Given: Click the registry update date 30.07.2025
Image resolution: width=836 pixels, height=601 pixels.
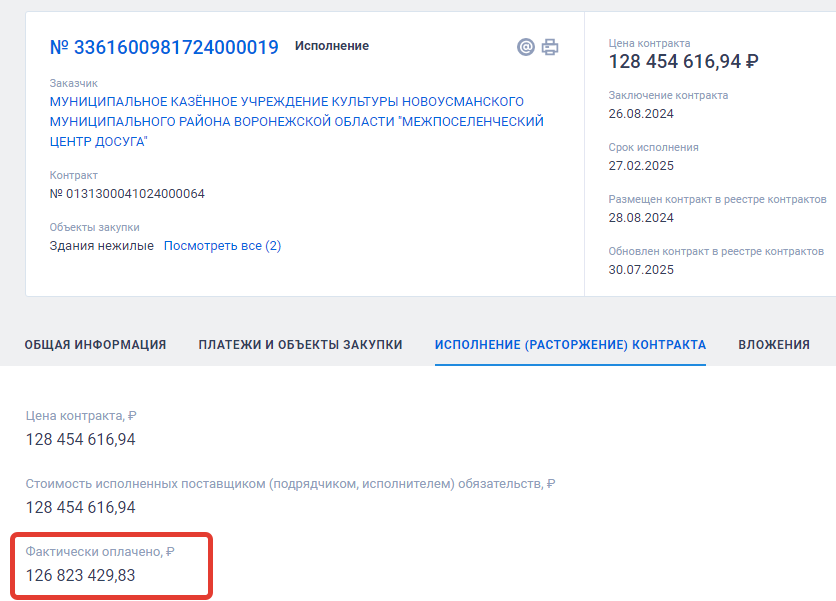Looking at the screenshot, I should (641, 270).
